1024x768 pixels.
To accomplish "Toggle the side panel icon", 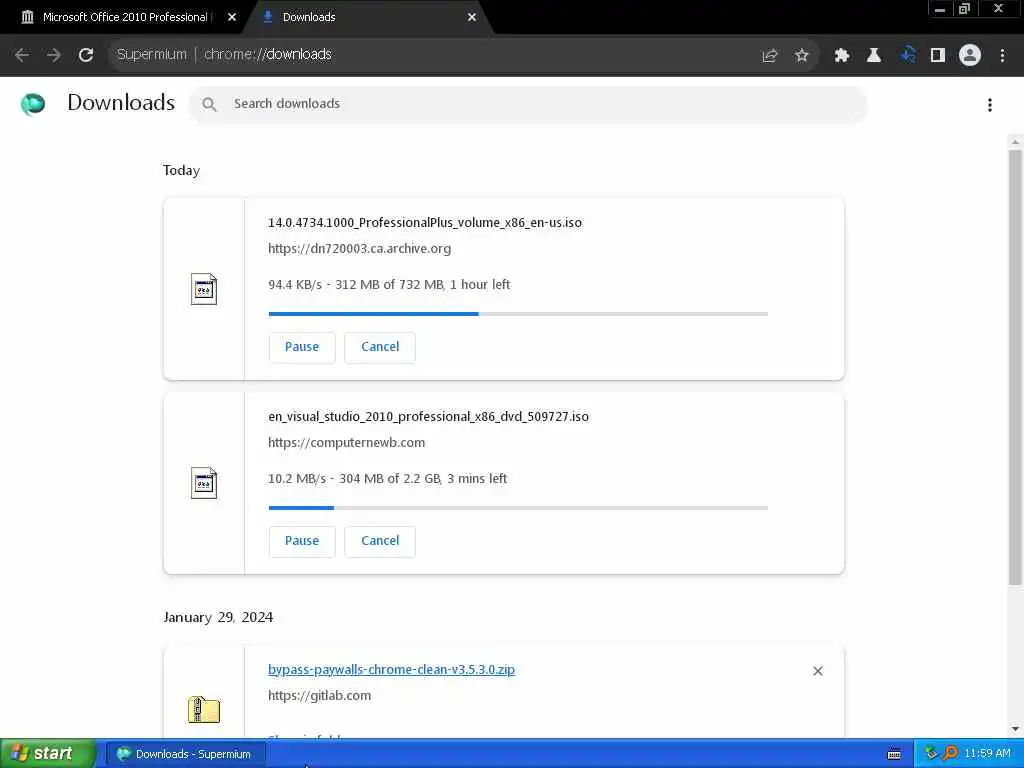I will 938,56.
